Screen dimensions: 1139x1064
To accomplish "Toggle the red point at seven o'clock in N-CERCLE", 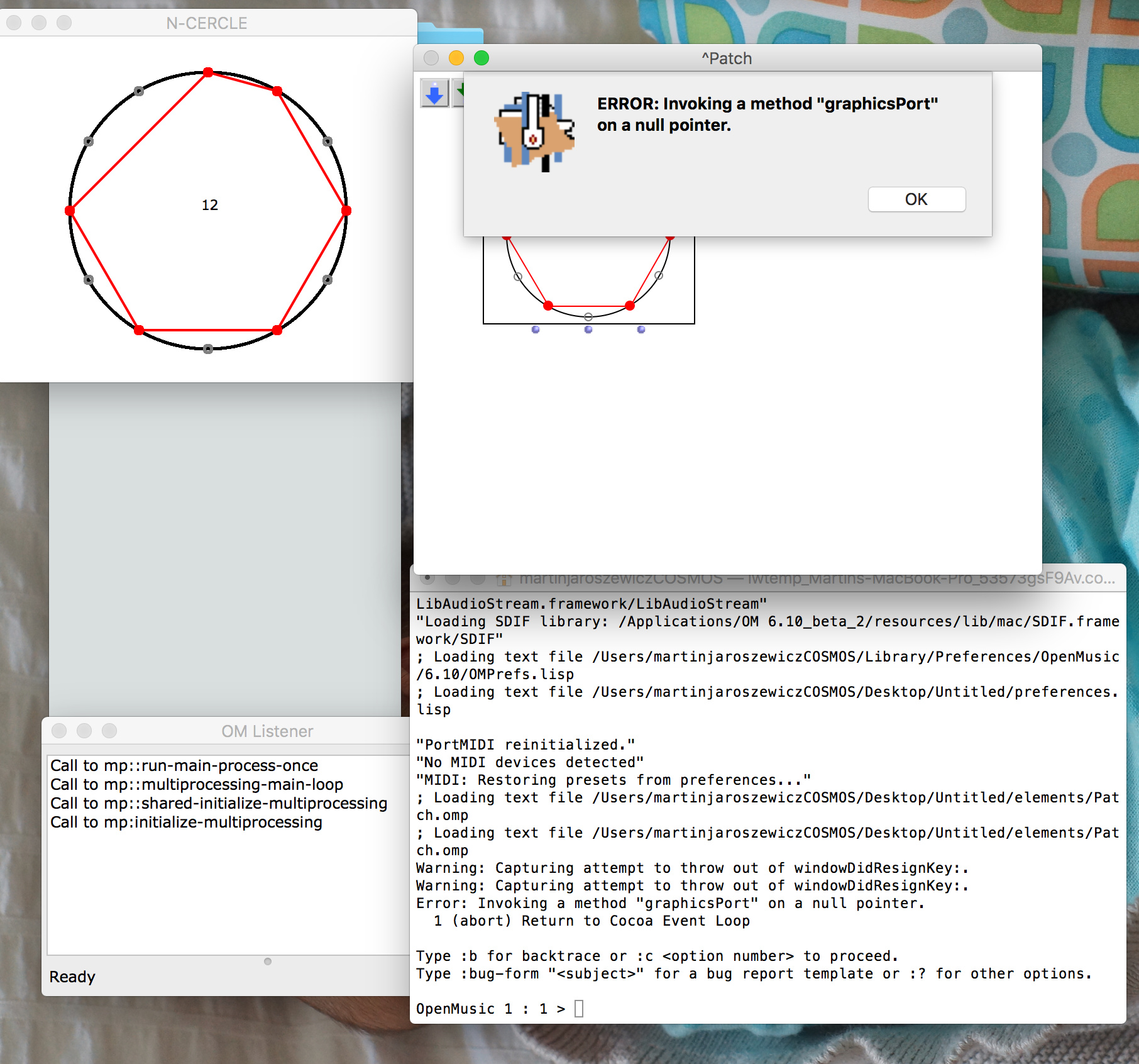I will click(x=139, y=330).
